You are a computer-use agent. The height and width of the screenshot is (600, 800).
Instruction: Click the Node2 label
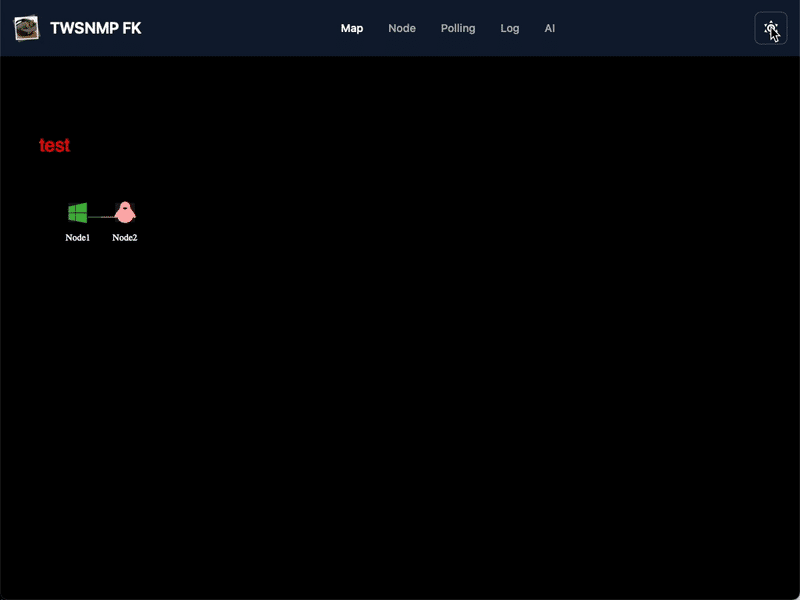coord(124,237)
